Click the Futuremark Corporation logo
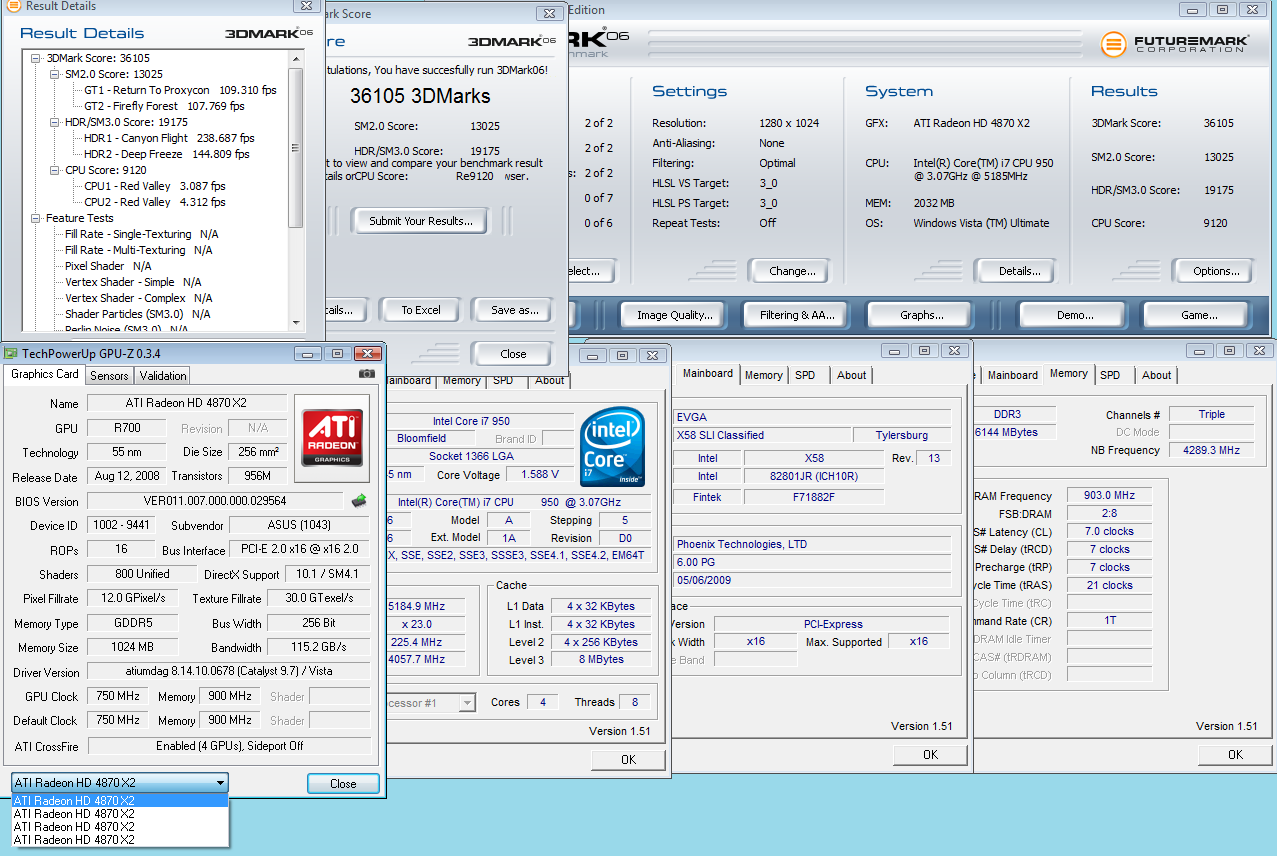The image size is (1277, 856). click(x=1175, y=44)
